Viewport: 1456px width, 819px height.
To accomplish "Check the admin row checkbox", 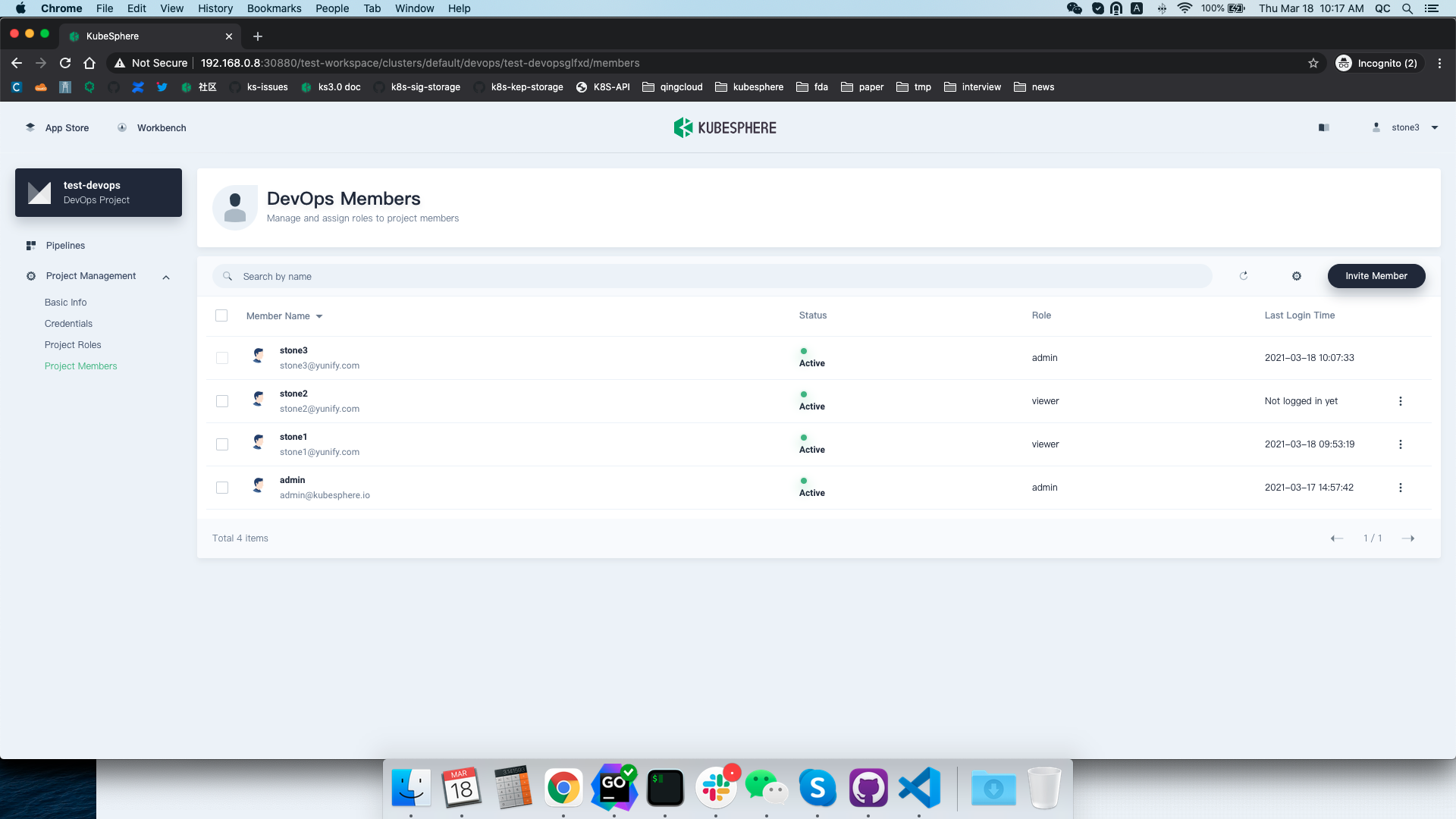I will [222, 488].
